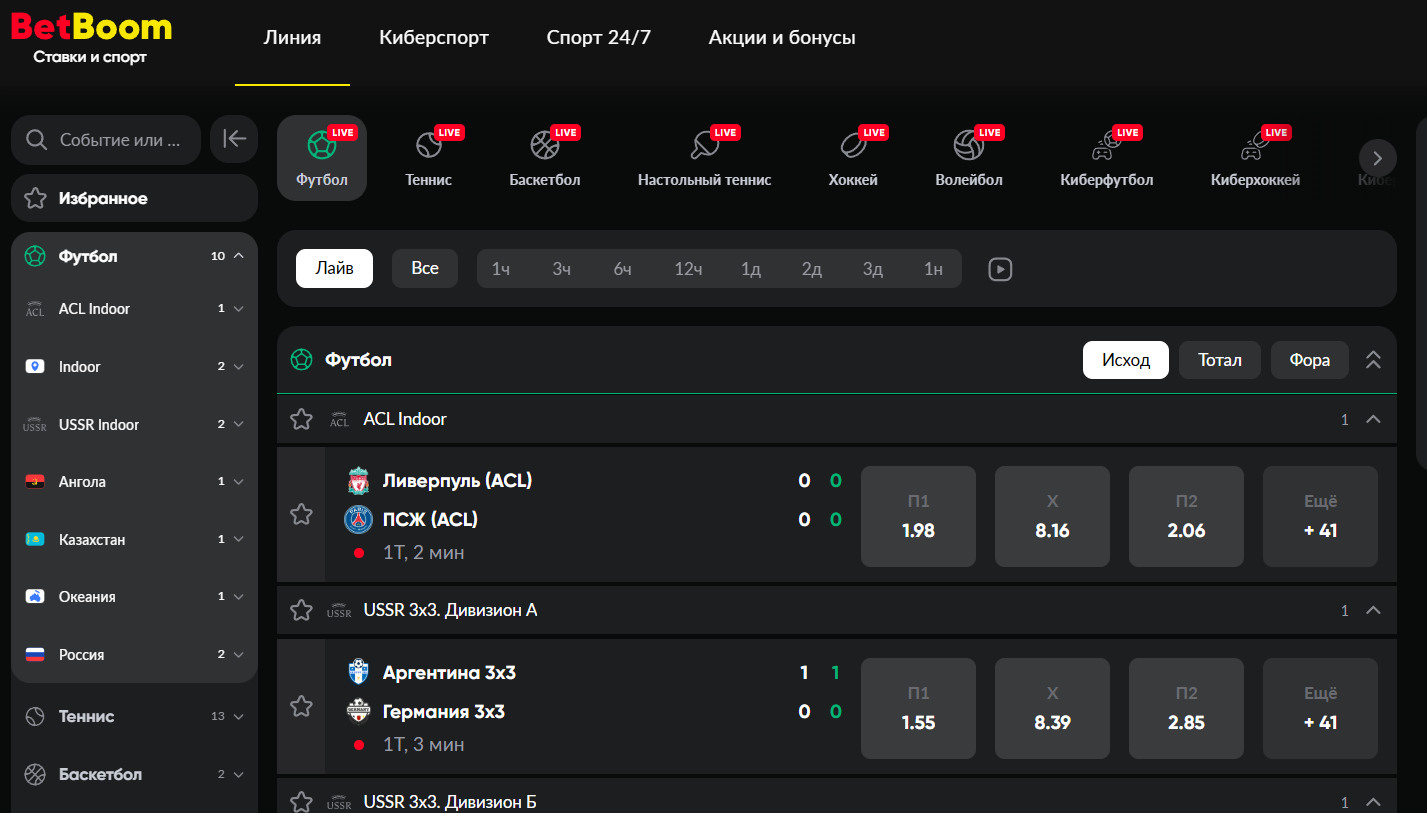1427x813 pixels.
Task: Favorite USSR 3x3 Дивизион Б league star
Action: (x=301, y=801)
